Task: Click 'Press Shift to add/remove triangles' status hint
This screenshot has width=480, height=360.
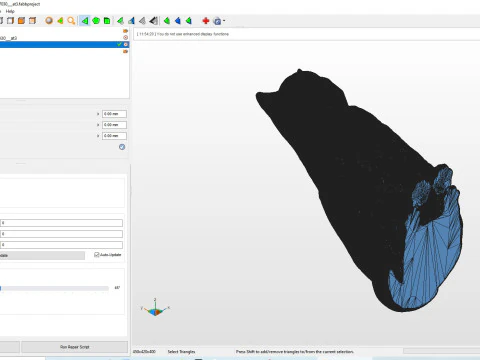Action: click(x=295, y=352)
